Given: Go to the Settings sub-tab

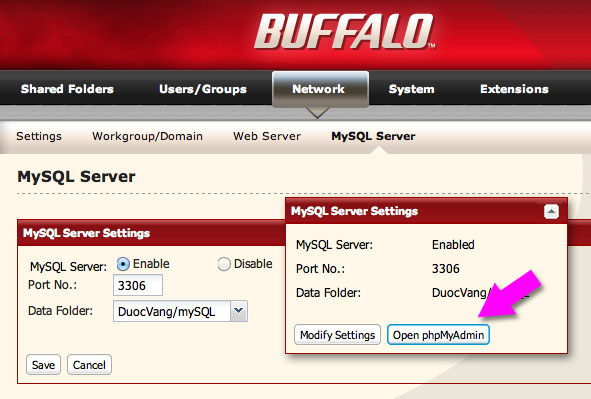Looking at the screenshot, I should [x=39, y=136].
